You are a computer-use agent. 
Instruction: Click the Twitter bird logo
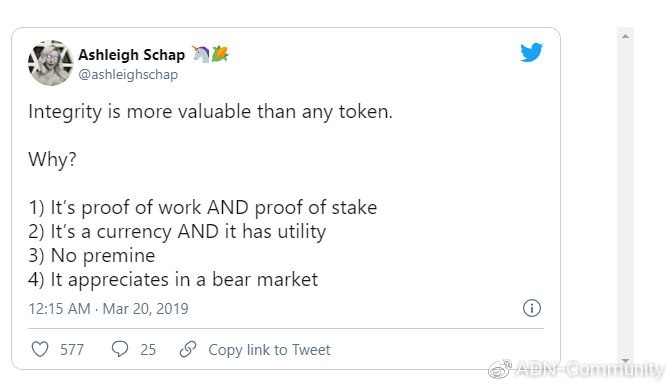tap(531, 52)
